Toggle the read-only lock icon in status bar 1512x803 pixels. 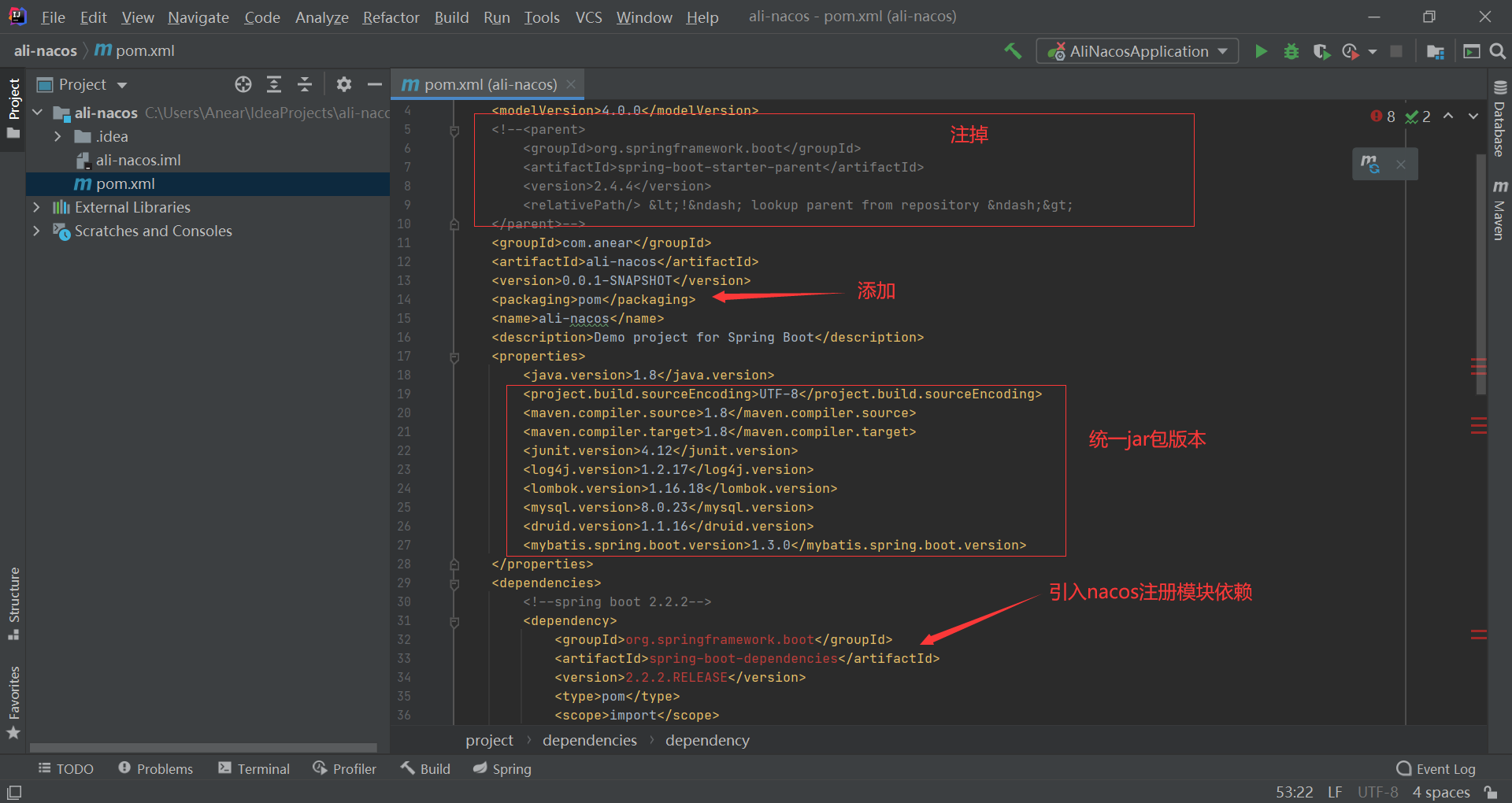1490,792
